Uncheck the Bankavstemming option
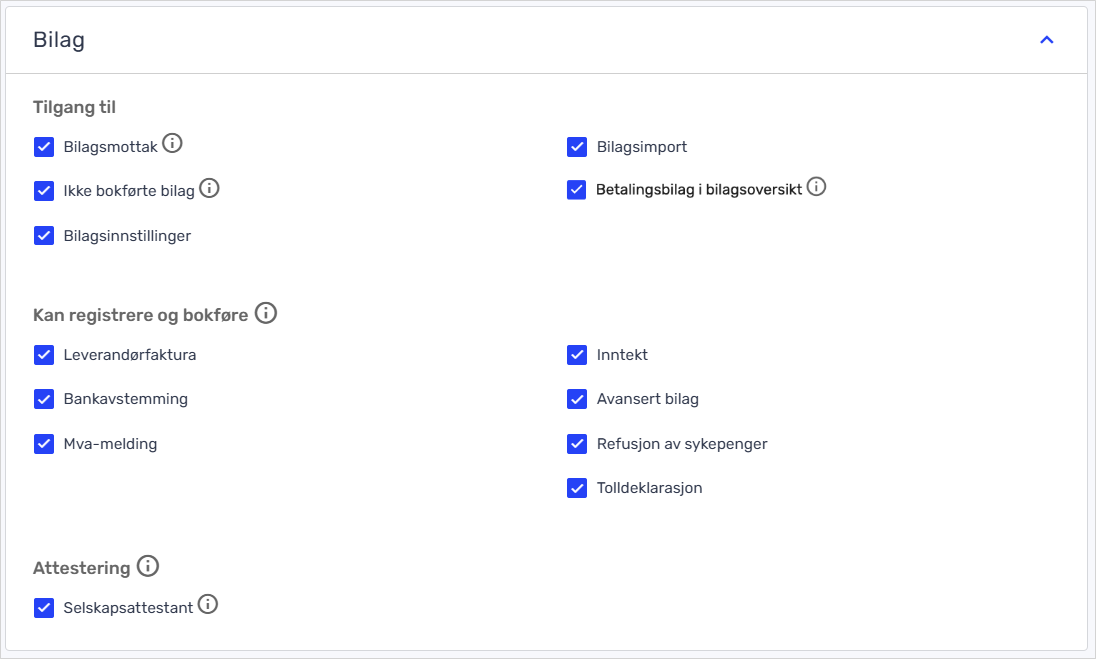The width and height of the screenshot is (1096, 659). pyautogui.click(x=44, y=399)
